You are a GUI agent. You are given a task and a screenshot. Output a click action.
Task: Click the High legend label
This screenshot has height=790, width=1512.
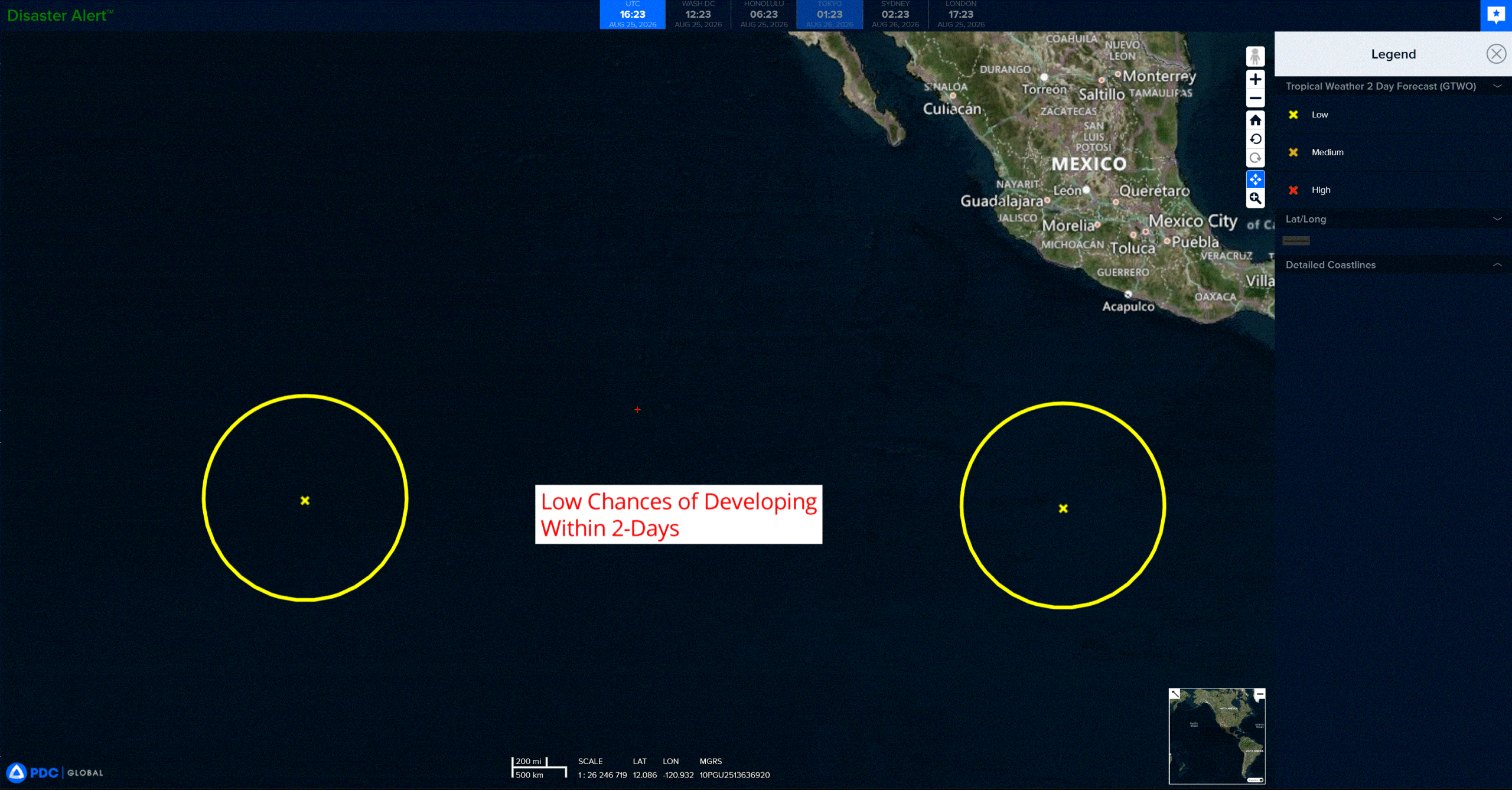point(1321,190)
